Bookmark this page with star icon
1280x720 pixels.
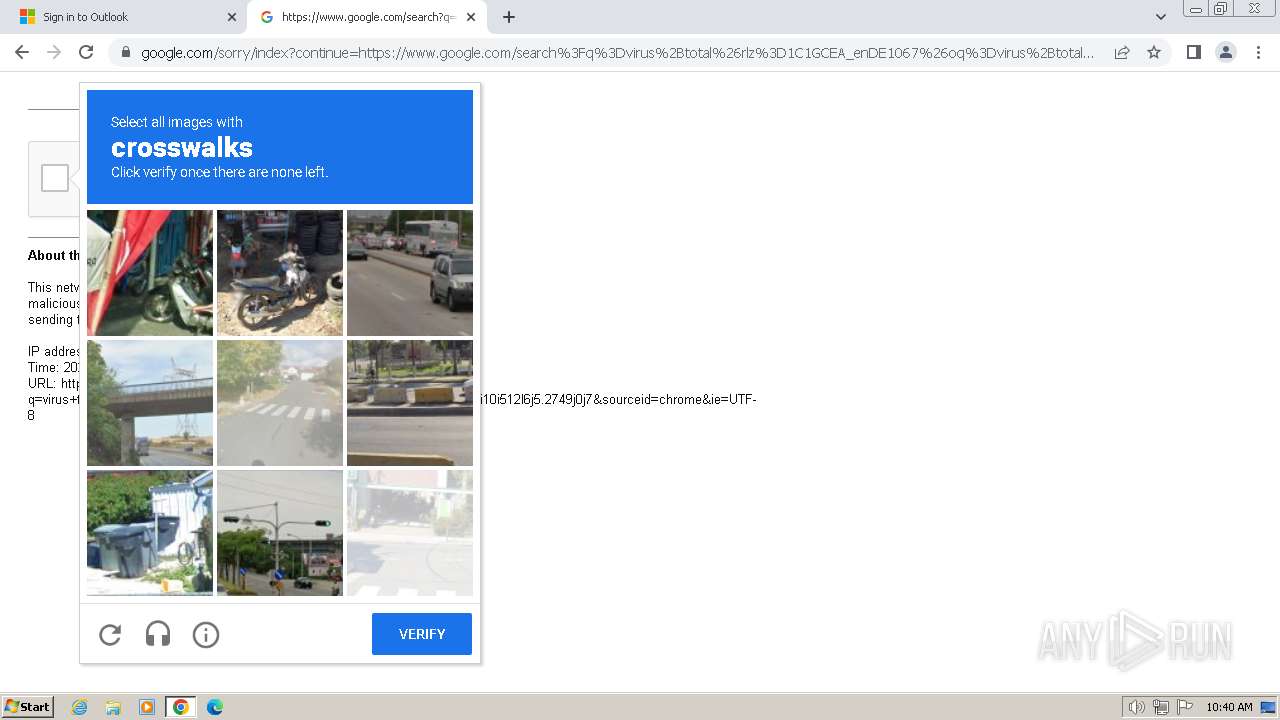pyautogui.click(x=1154, y=52)
